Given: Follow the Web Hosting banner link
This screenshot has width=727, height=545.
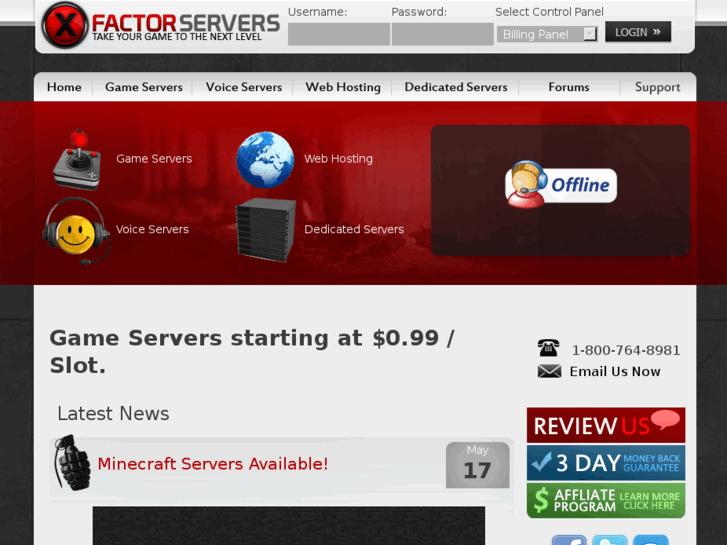Looking at the screenshot, I should (x=338, y=159).
